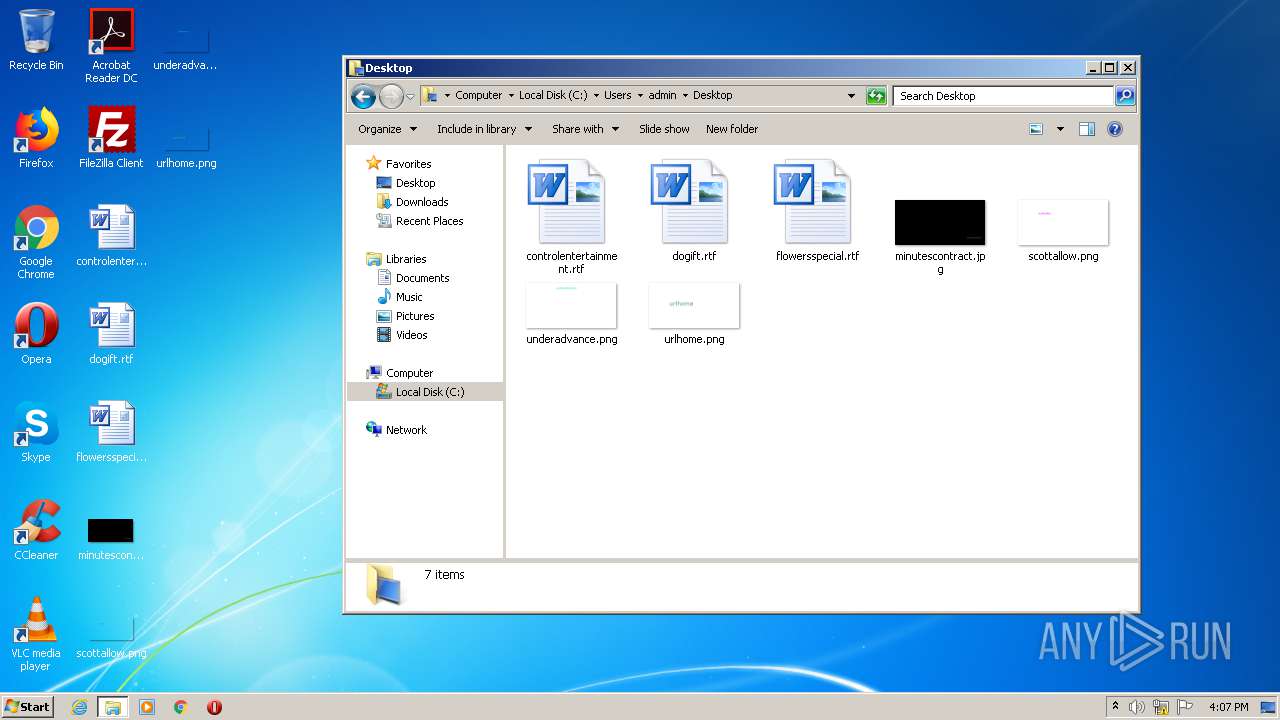The image size is (1280, 720).
Task: Open Network in navigation pane
Action: point(396,430)
